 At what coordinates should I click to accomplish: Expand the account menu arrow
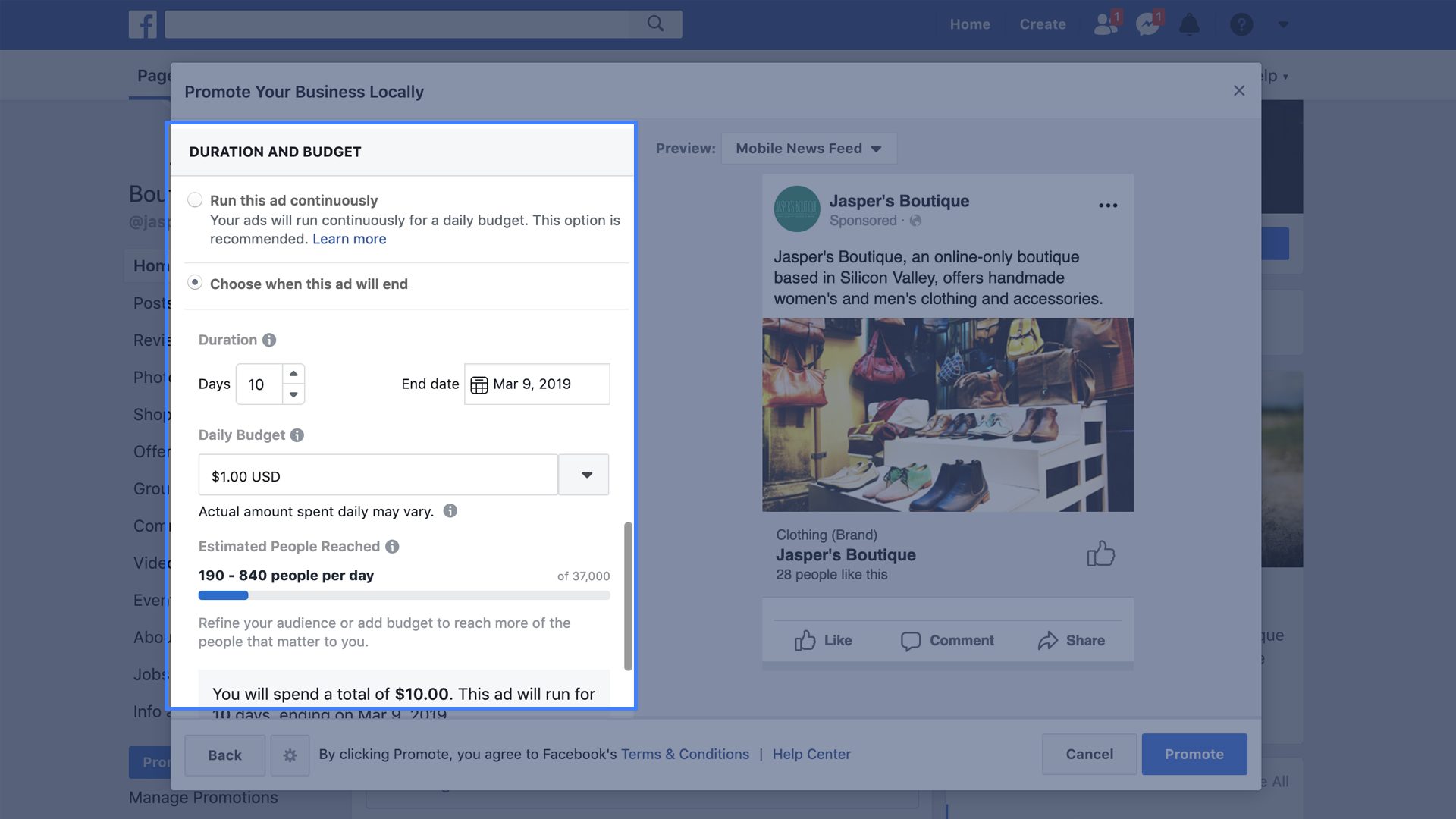[1283, 24]
